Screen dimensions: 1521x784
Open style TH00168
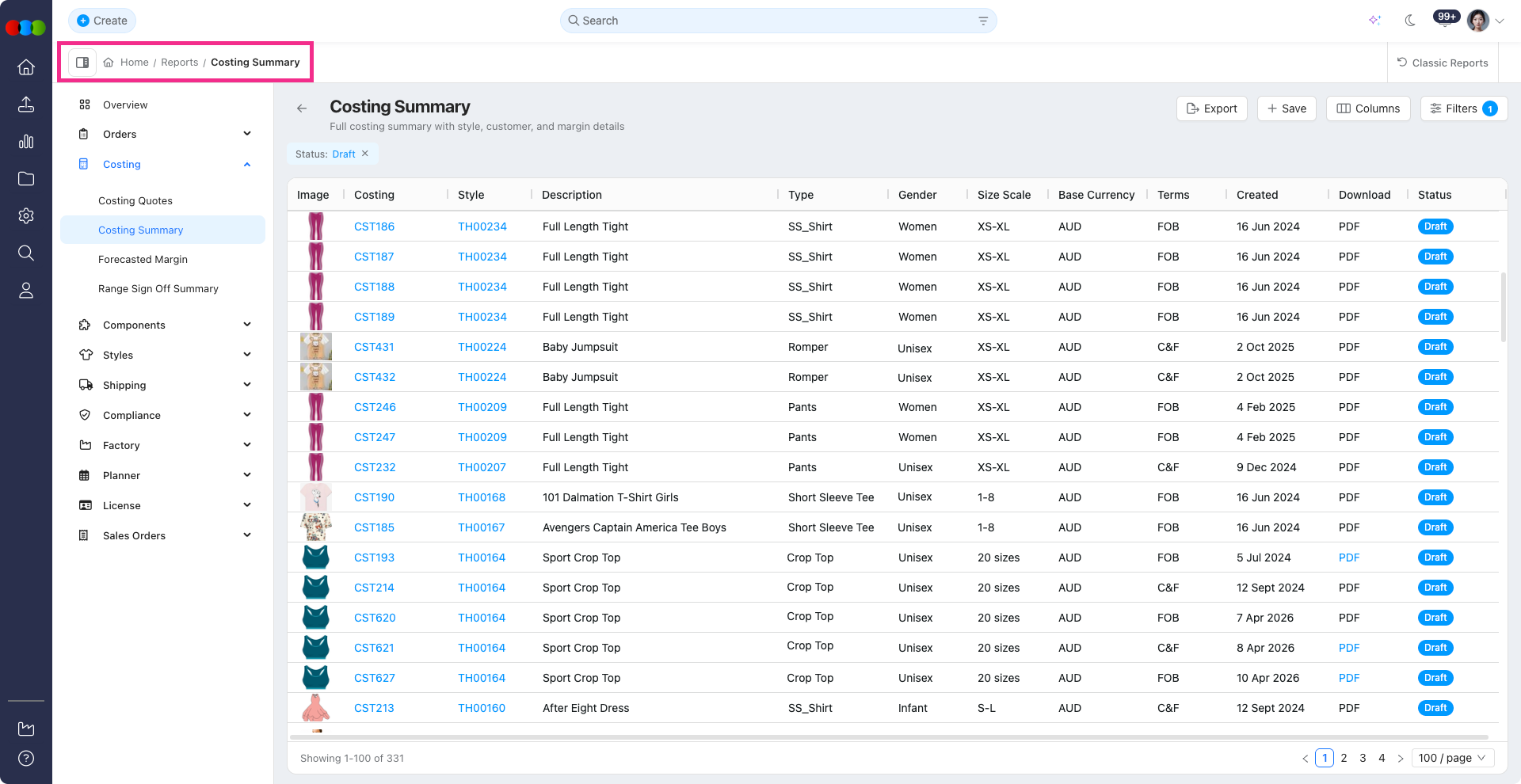point(482,497)
